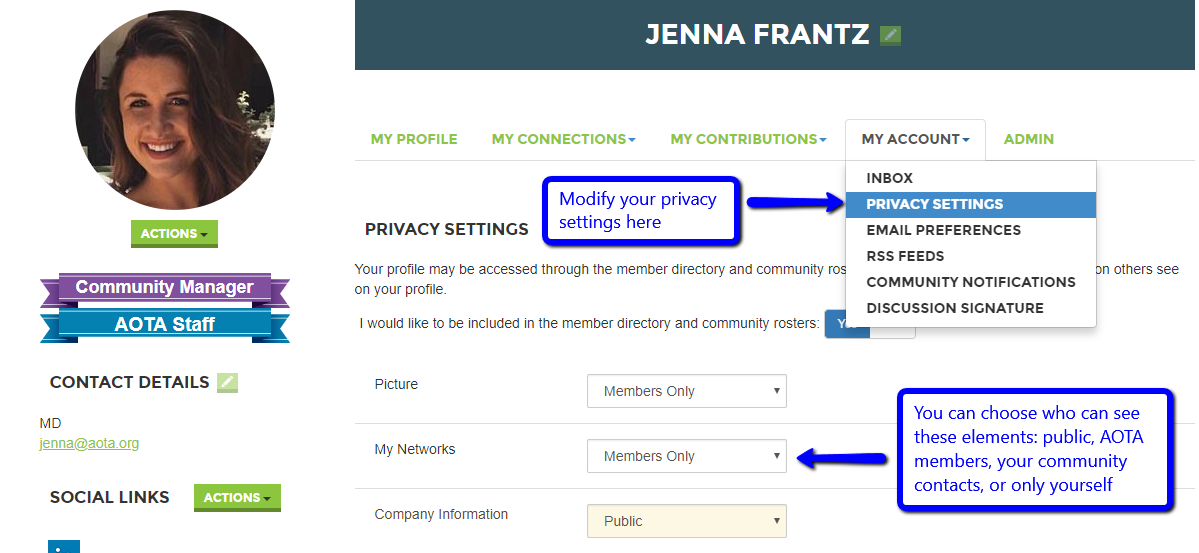Viewport: 1199px width, 553px height.
Task: Open the My Networks visibility dropdown
Action: (x=687, y=456)
